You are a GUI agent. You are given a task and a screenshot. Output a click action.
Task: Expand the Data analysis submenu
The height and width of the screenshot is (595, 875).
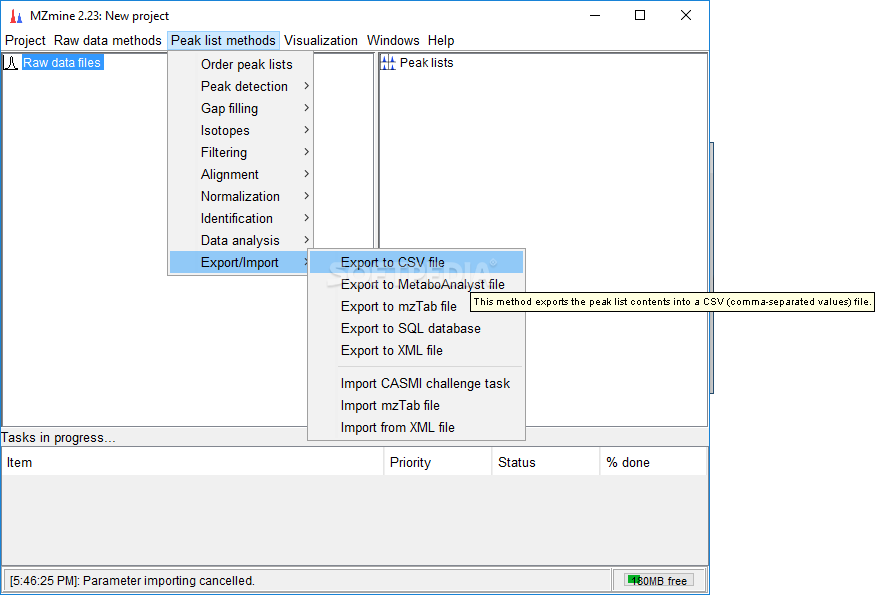click(x=241, y=241)
